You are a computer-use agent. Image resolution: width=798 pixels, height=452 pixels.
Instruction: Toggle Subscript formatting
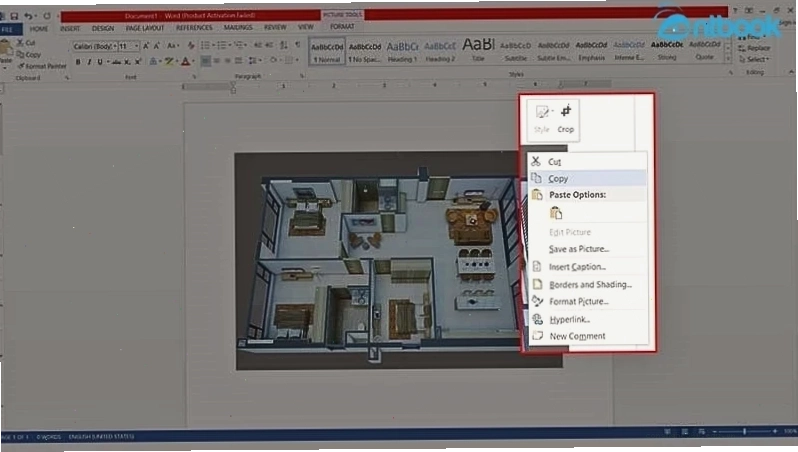click(x=127, y=62)
